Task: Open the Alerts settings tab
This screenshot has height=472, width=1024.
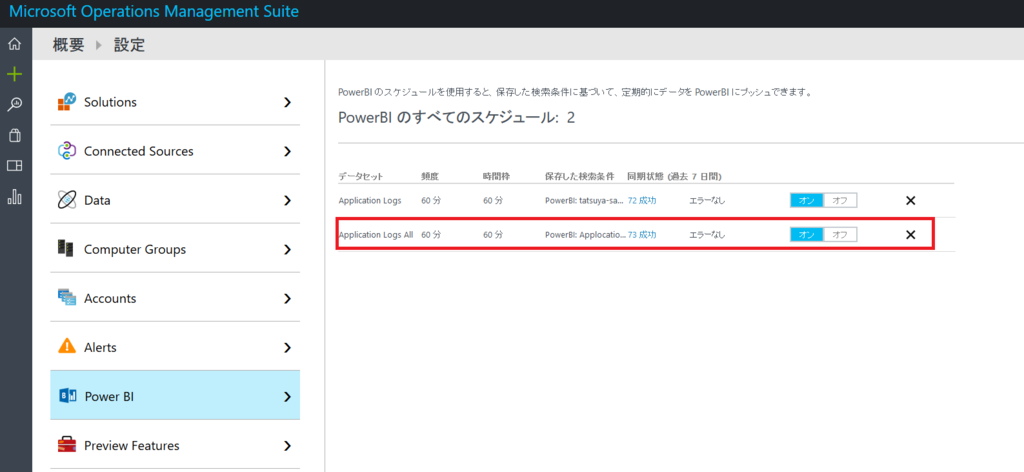Action: tap(175, 347)
